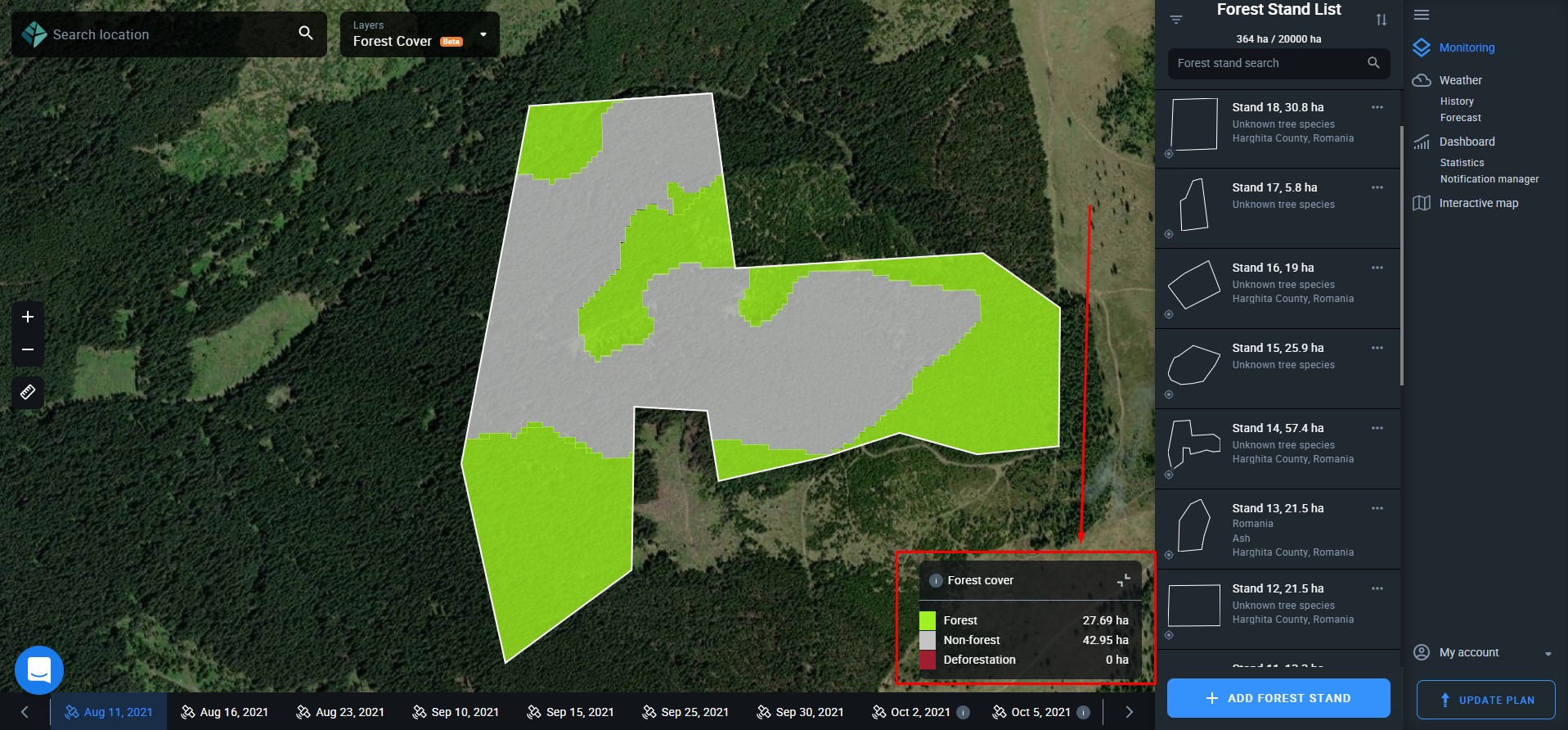Zoom in on the map
This screenshot has width=1568, height=730.
[x=28, y=317]
